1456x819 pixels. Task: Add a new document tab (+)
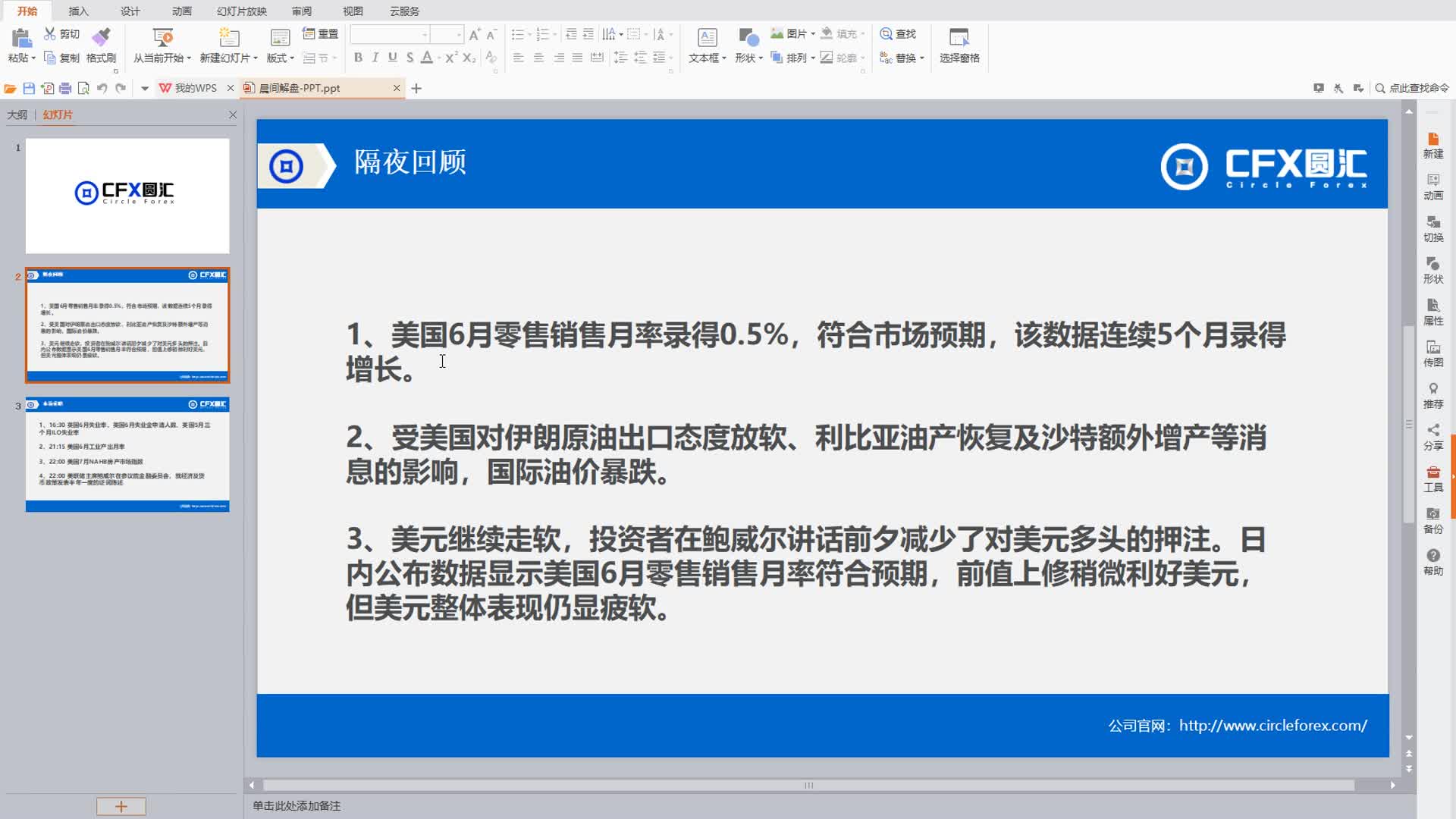click(416, 89)
